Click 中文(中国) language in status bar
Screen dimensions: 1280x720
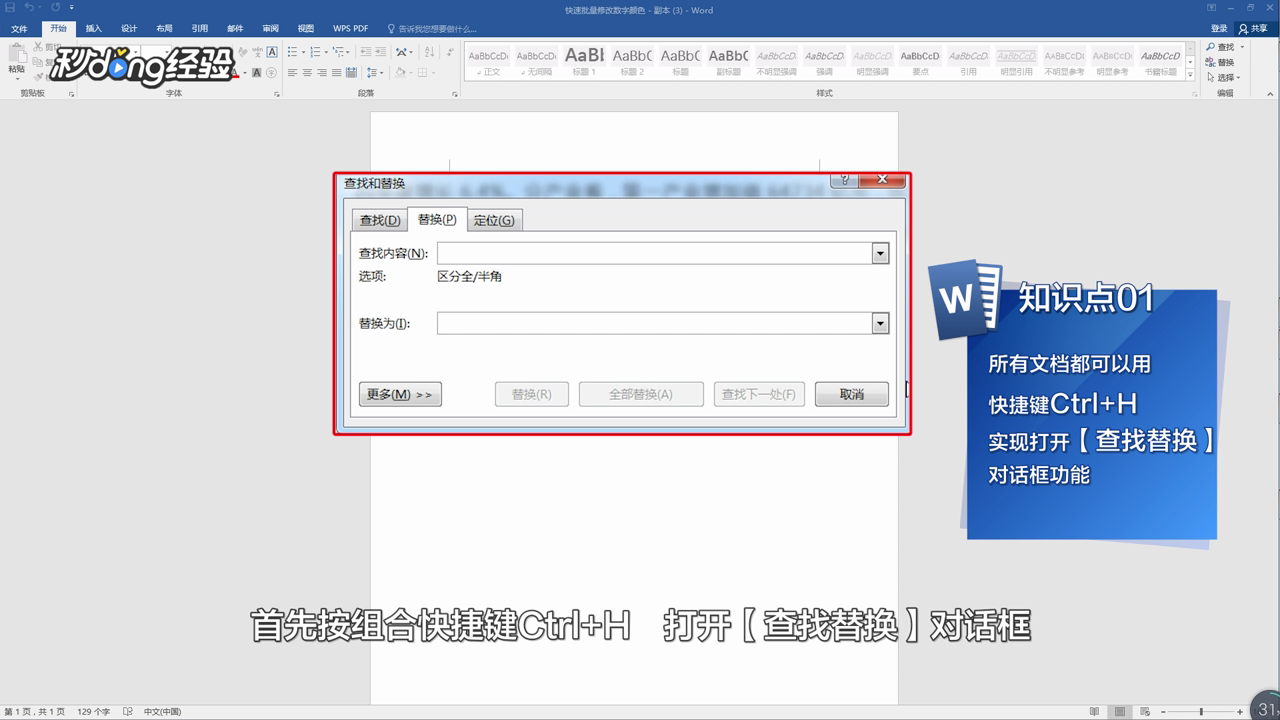tap(162, 712)
